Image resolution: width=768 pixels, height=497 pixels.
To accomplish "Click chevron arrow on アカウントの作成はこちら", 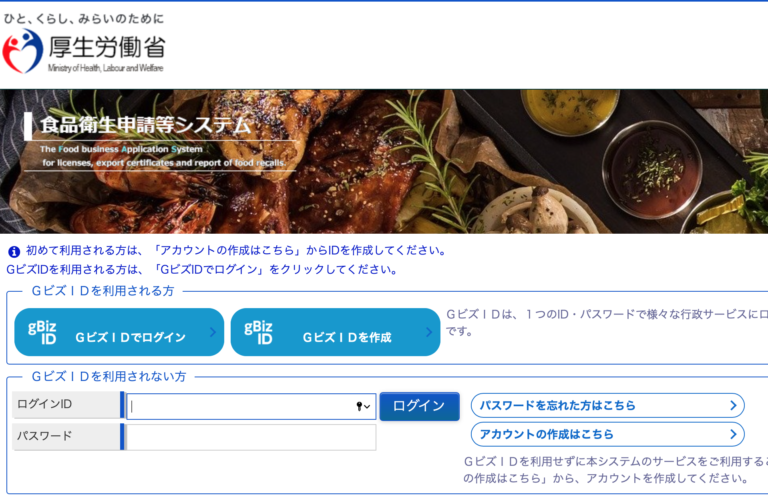I will (x=733, y=434).
